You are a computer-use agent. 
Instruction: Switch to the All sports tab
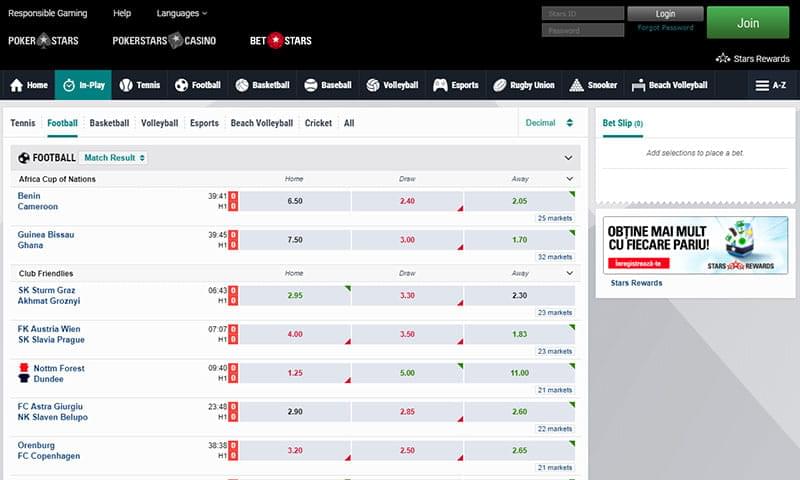[349, 123]
